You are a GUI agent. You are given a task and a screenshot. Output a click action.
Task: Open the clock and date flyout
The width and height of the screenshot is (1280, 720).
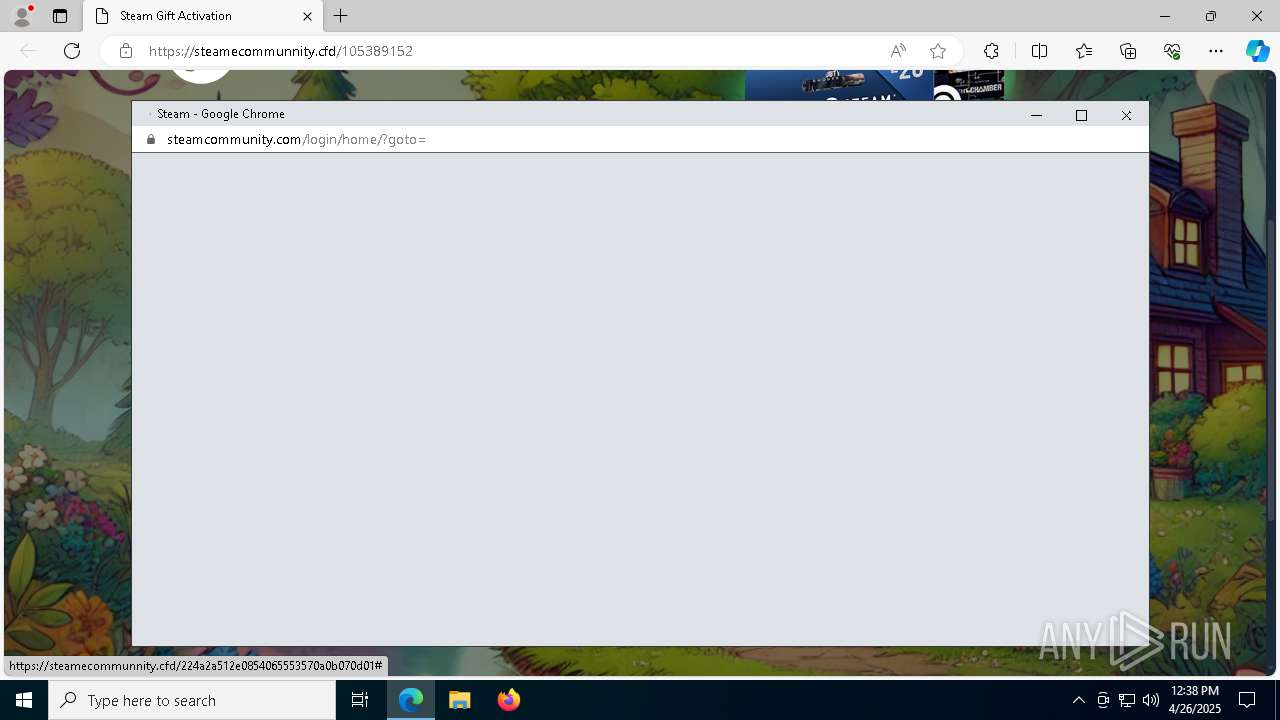tap(1195, 700)
